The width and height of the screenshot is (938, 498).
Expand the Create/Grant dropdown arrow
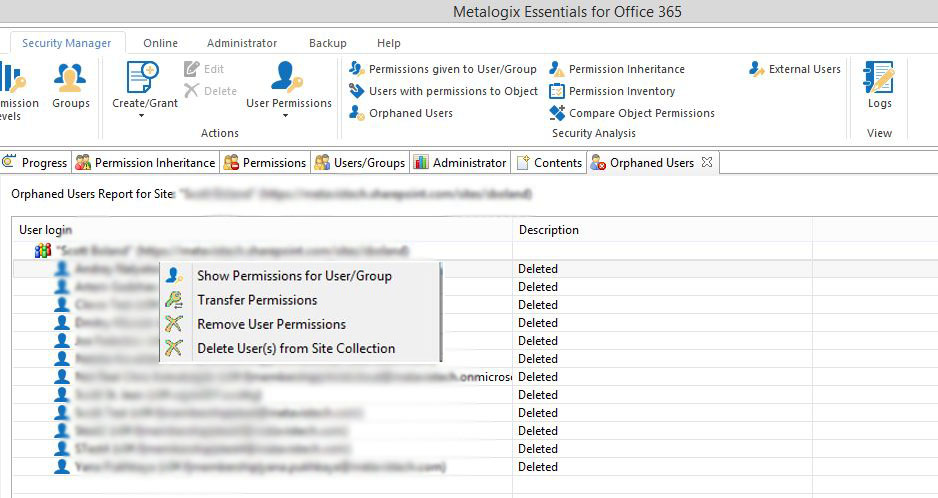point(141,116)
